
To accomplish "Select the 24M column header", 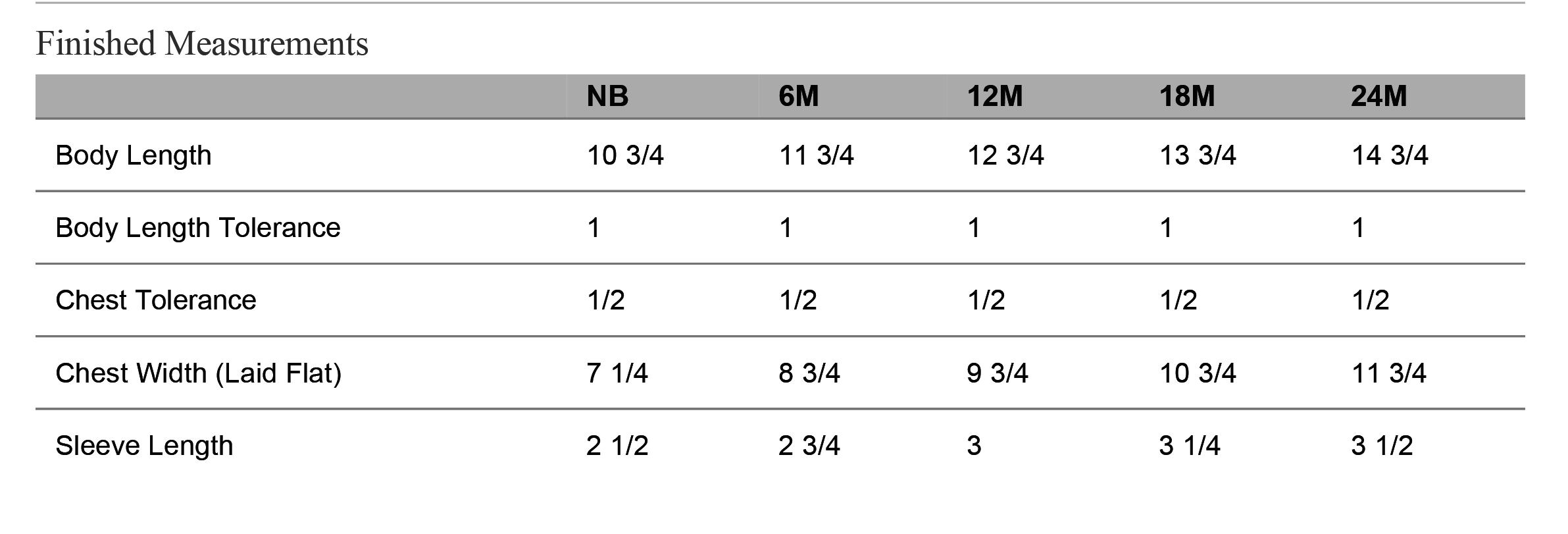I will (x=1379, y=96).
